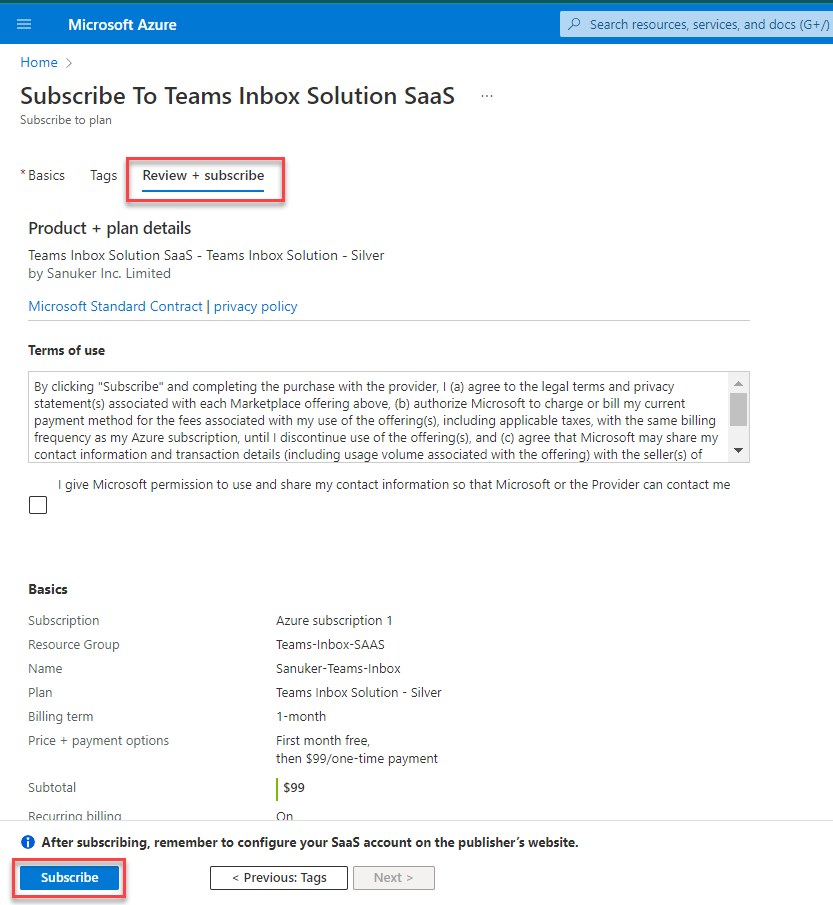Click the 'Resource Group' label
Image resolution: width=833 pixels, height=905 pixels.
click(74, 645)
